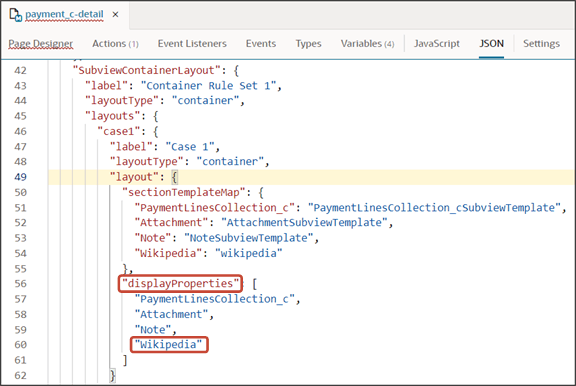576x386 pixels.
Task: Open the Event Listeners tab
Action: click(192, 43)
